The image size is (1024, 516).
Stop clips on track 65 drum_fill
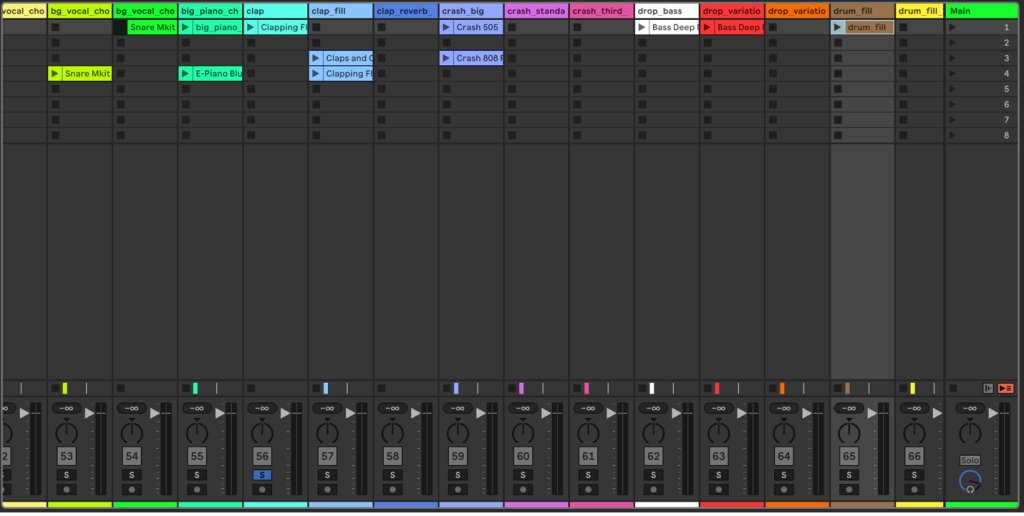click(x=837, y=389)
